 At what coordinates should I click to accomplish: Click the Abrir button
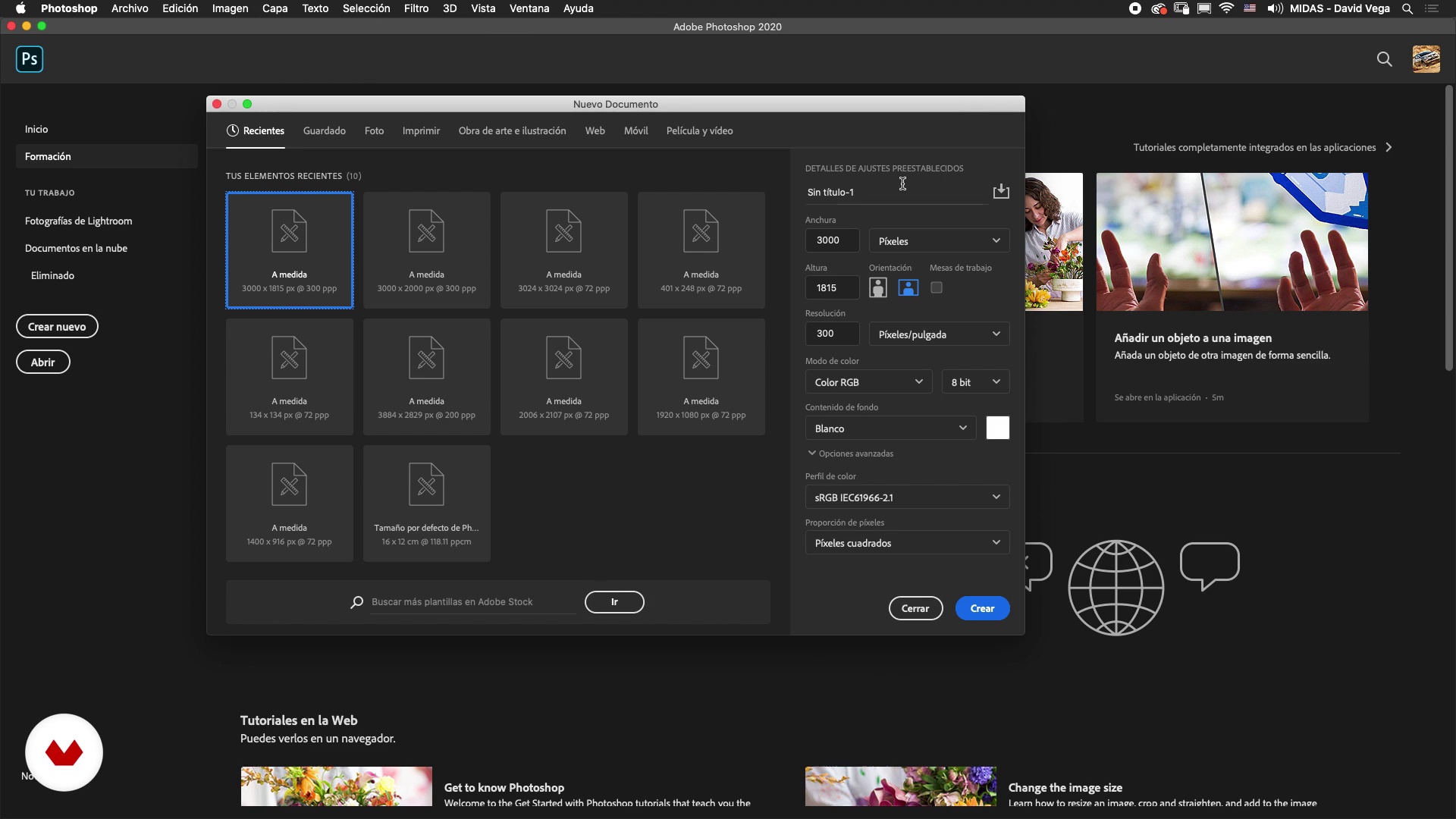point(42,362)
